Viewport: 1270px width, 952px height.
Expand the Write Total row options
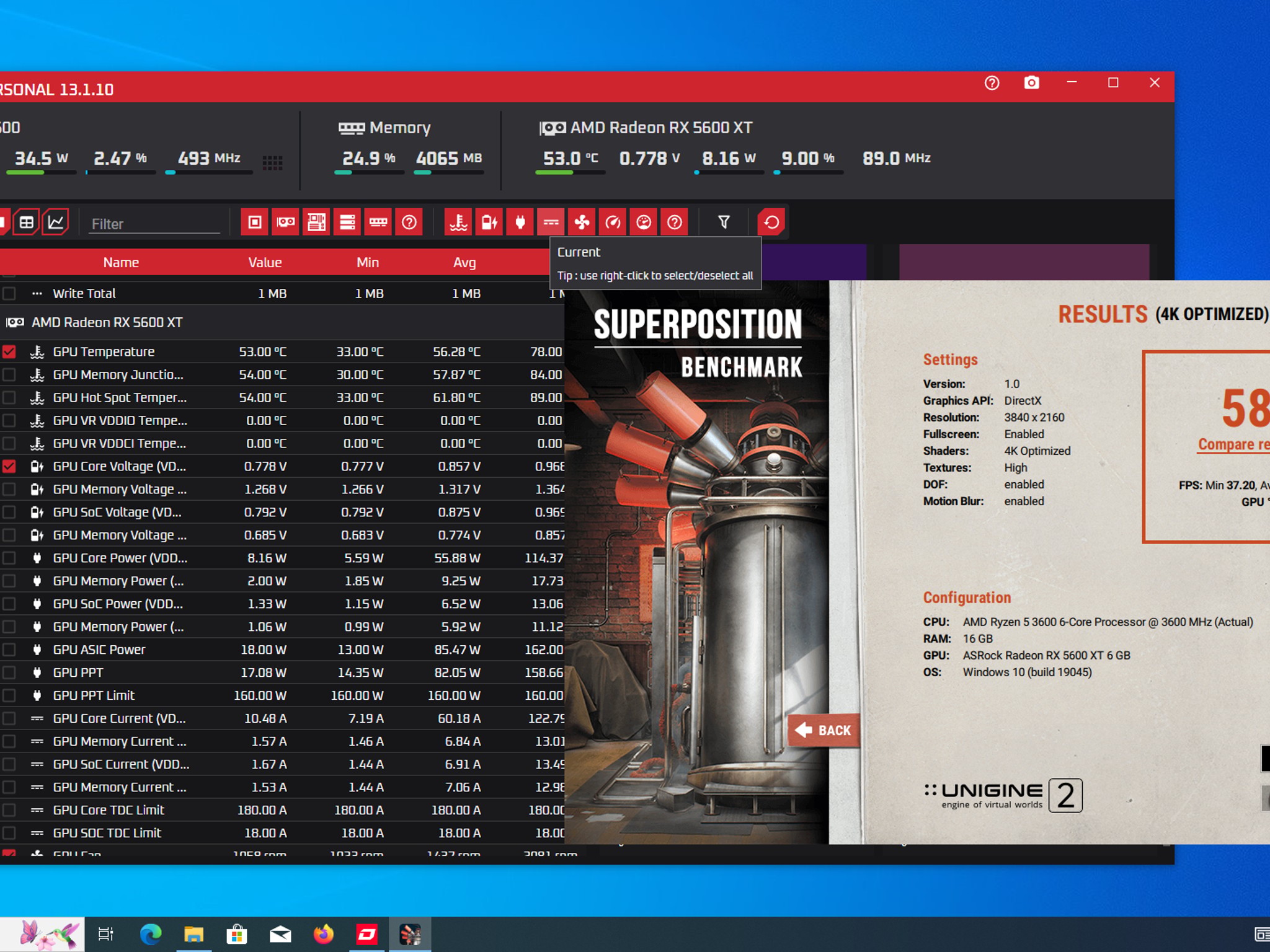pyautogui.click(x=37, y=293)
